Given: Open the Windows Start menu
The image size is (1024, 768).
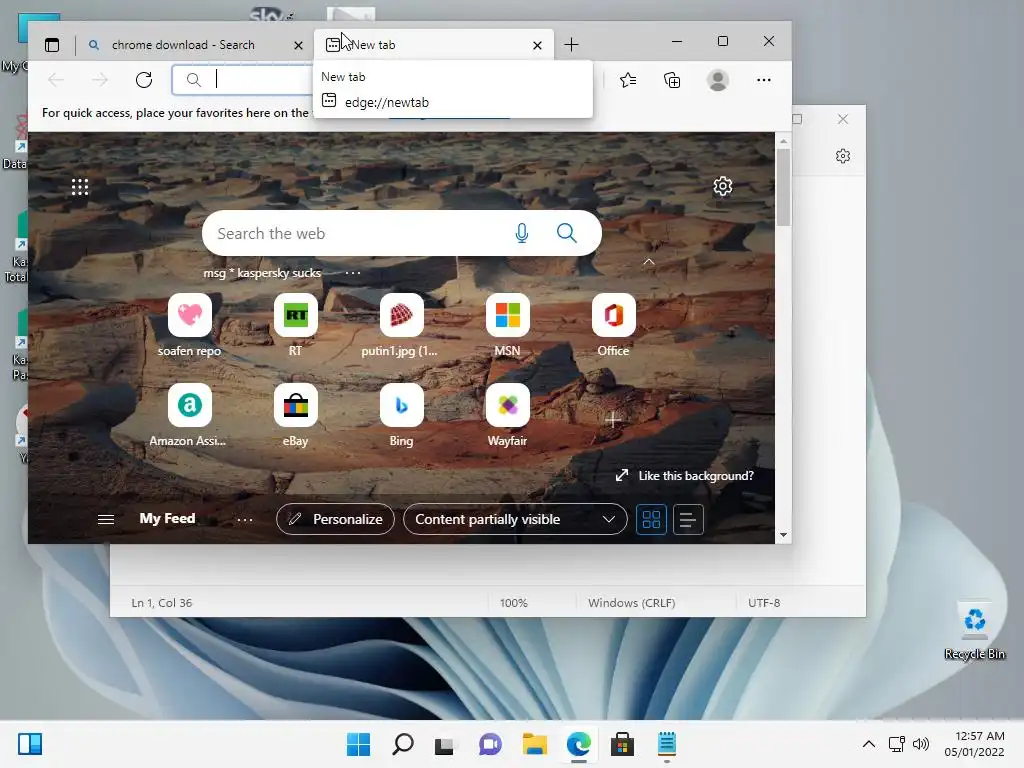Looking at the screenshot, I should pyautogui.click(x=358, y=744).
